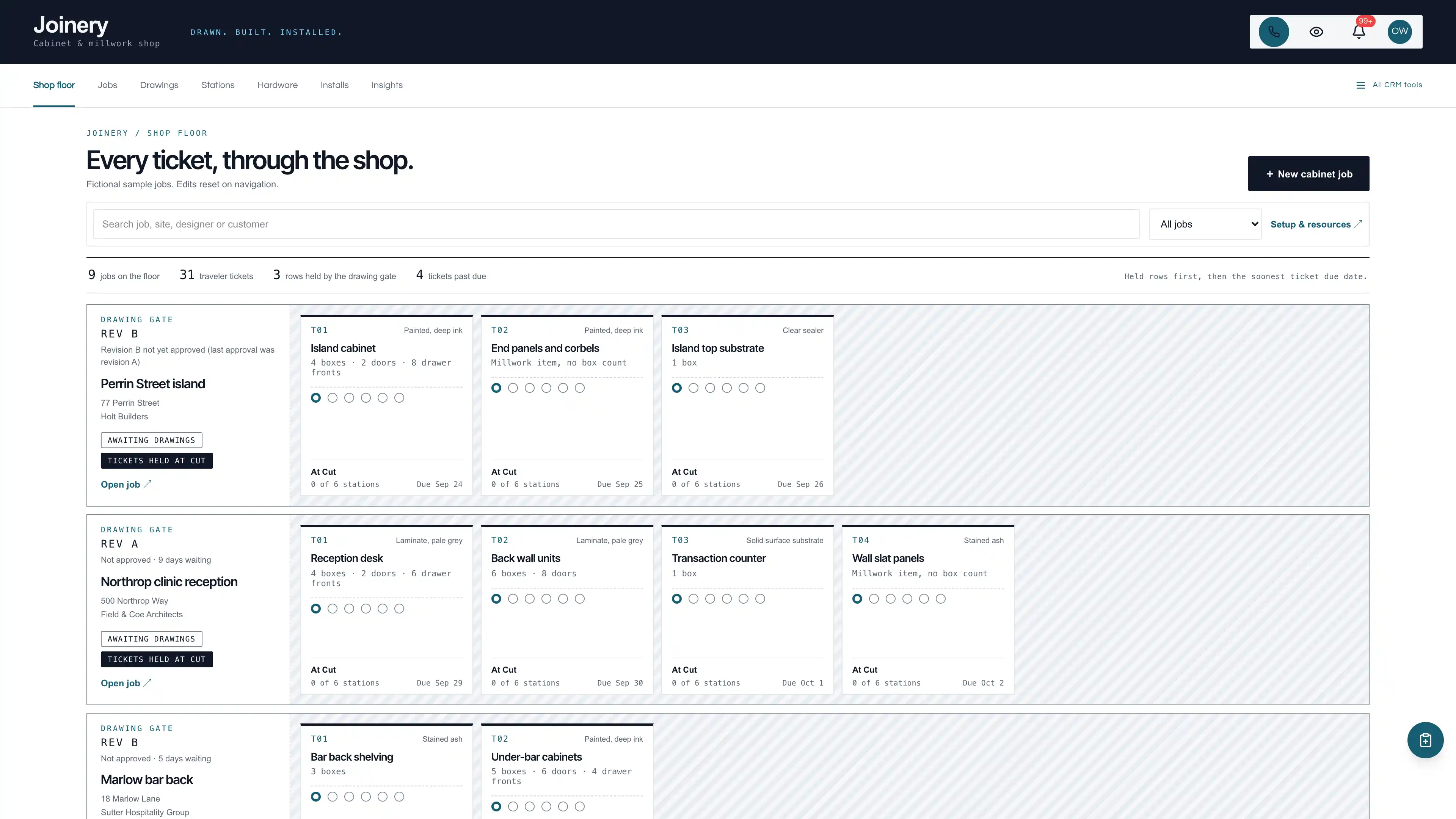Click the '4 tickets past due' stat

coord(451,275)
